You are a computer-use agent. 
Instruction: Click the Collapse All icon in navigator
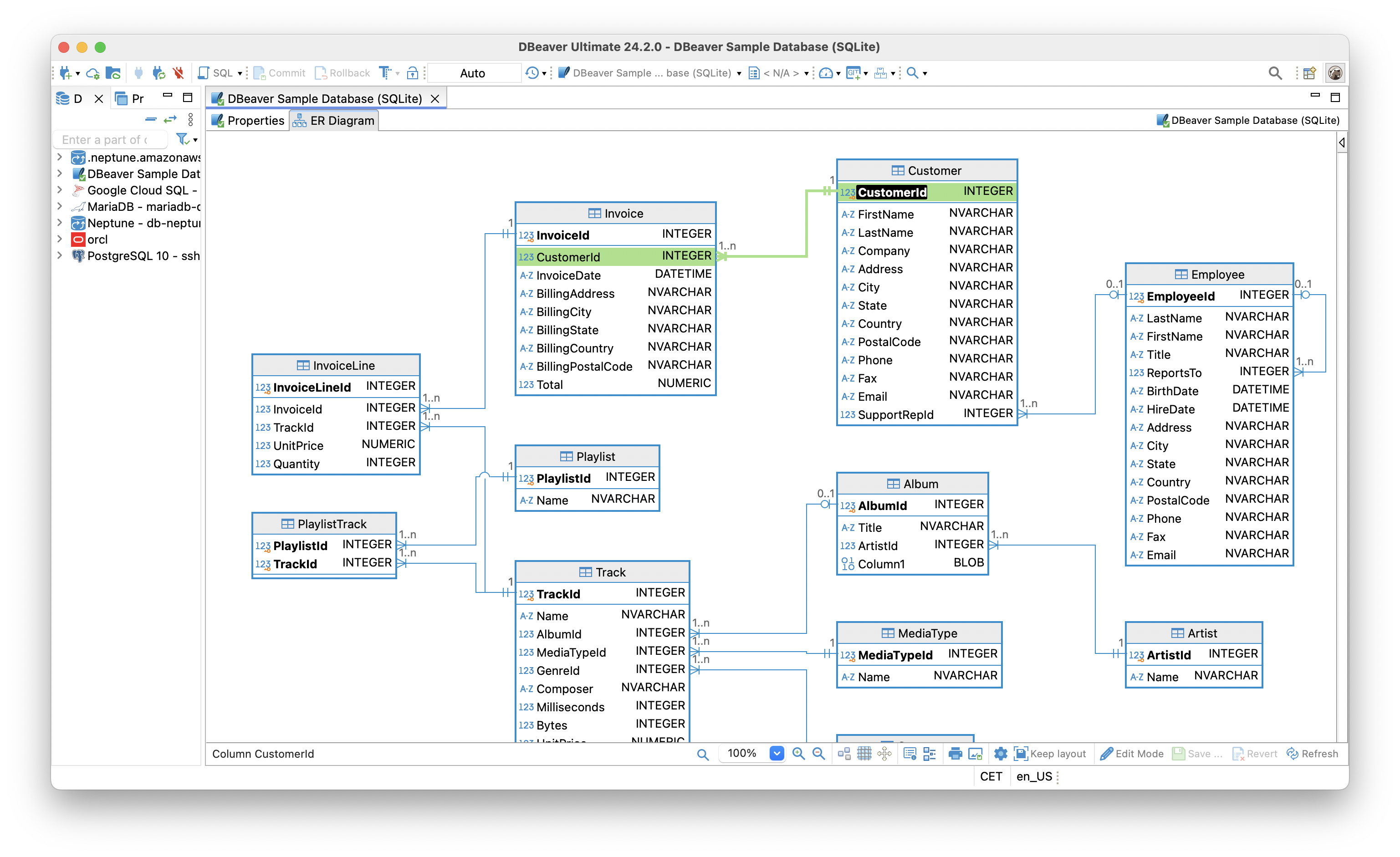tap(151, 119)
